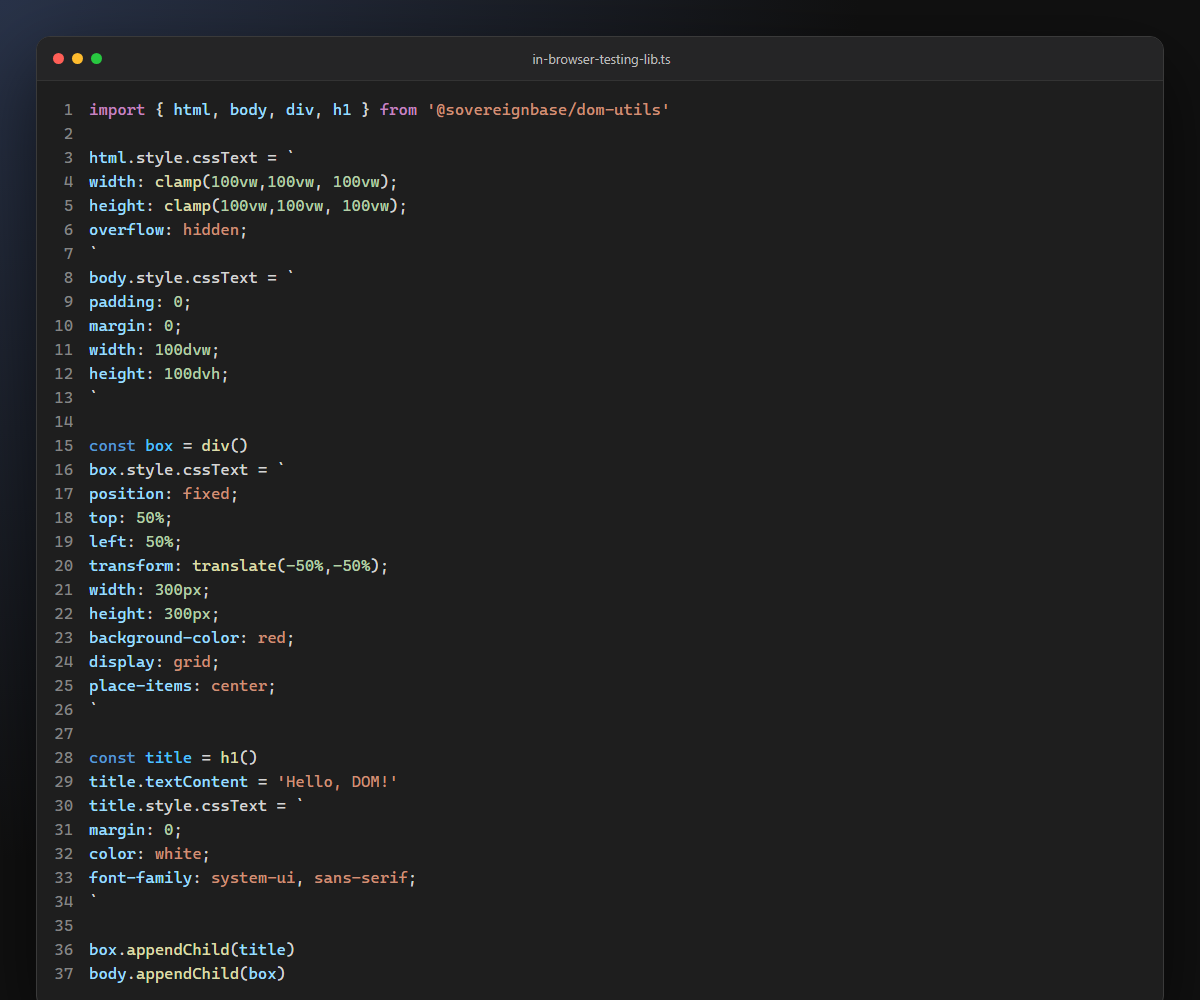This screenshot has height=1000, width=1200.
Task: Click the 'font-family: system-ui, sans-serif;' line
Action: pos(253,878)
